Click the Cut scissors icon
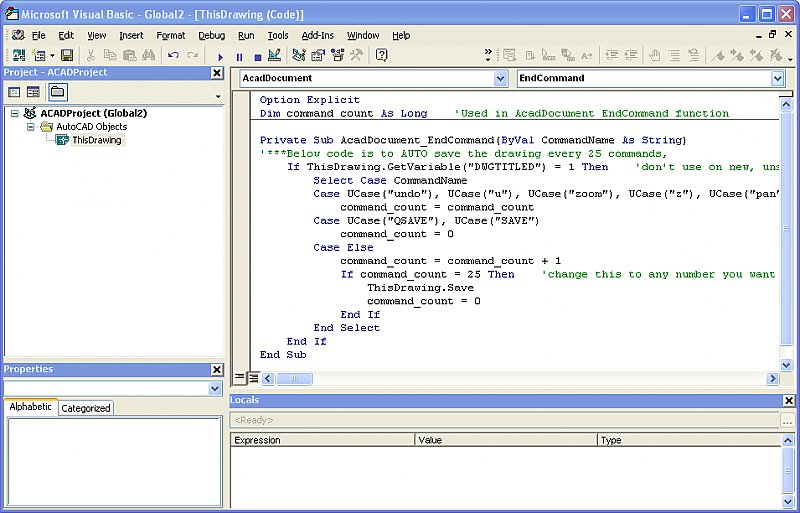Screen dimensions: 800x513 pyautogui.click(x=91, y=55)
